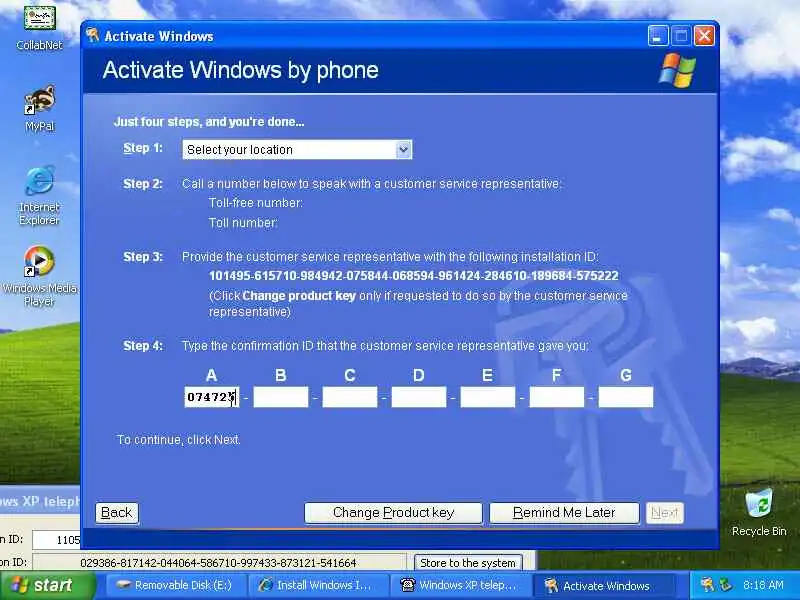Select the Windows Media Player shortcut

click(x=39, y=276)
